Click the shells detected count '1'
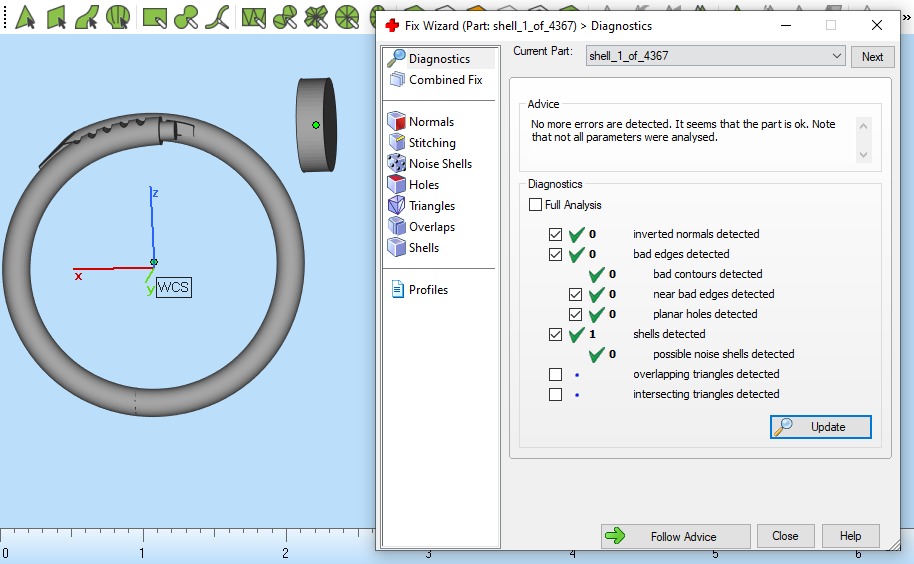The width and height of the screenshot is (914, 564). tap(592, 334)
